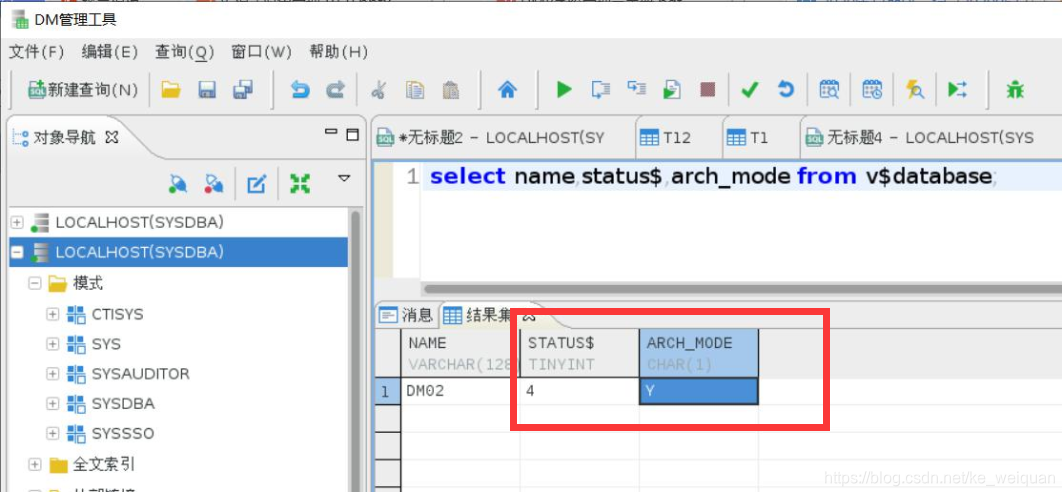The image size is (1064, 496).
Task: Open the navigator view dropdown arrow
Action: pos(344,178)
